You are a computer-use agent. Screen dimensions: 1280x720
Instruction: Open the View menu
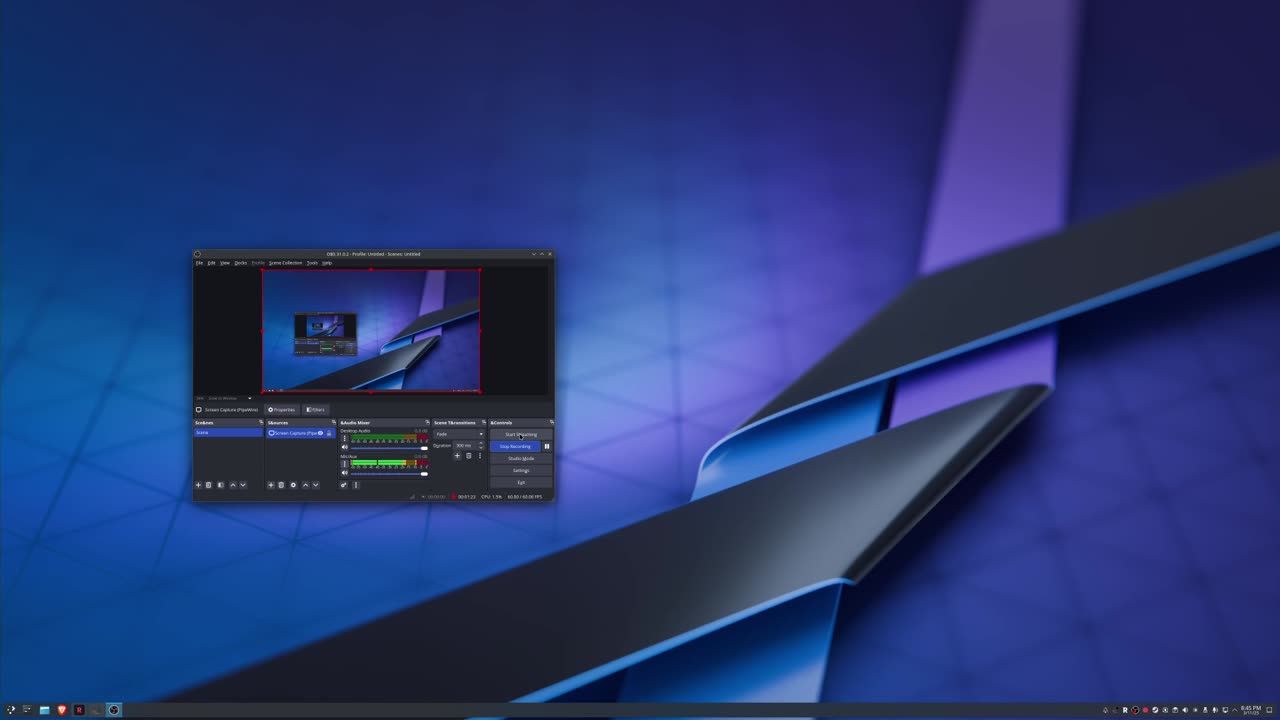coord(225,263)
